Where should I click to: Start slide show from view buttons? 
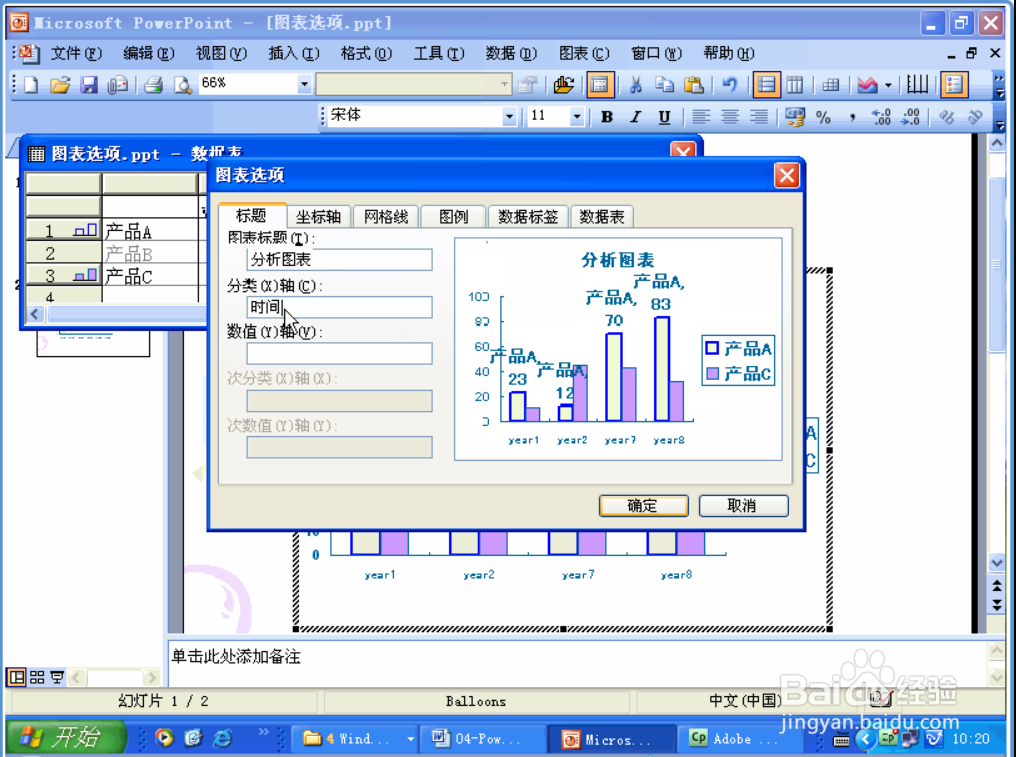[x=57, y=677]
